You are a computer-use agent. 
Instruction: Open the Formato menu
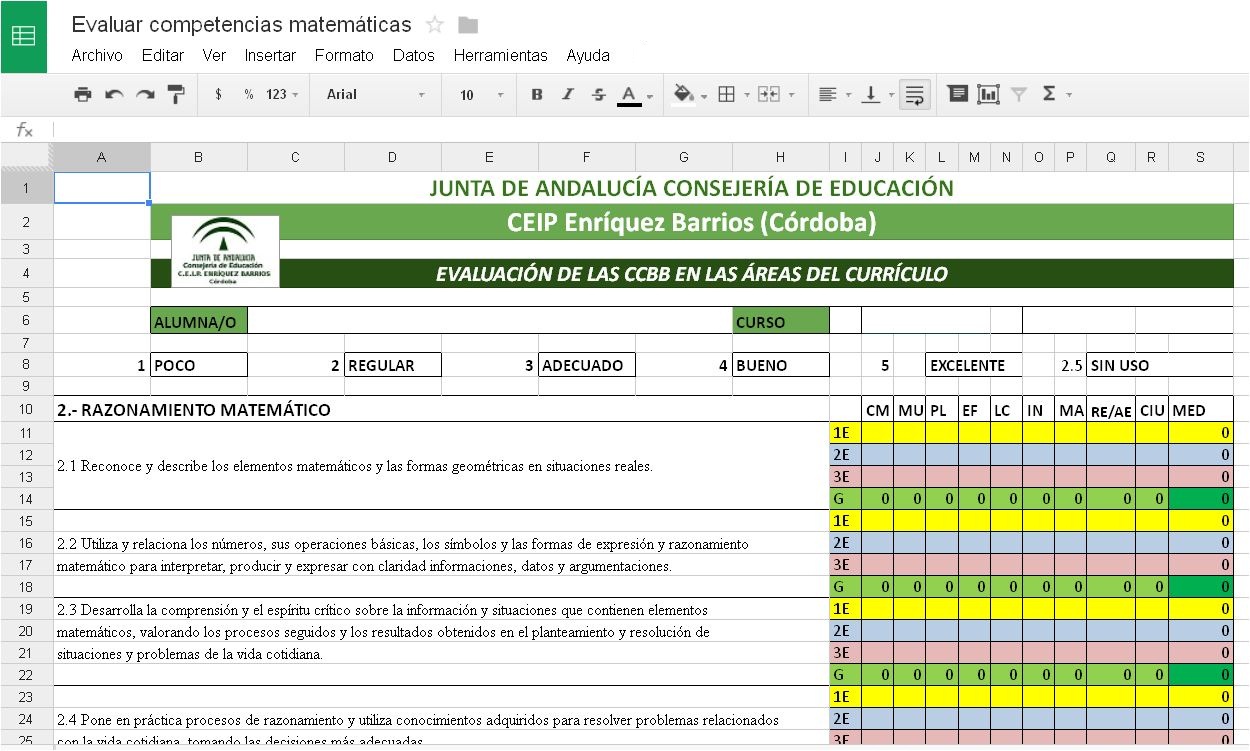pyautogui.click(x=344, y=55)
